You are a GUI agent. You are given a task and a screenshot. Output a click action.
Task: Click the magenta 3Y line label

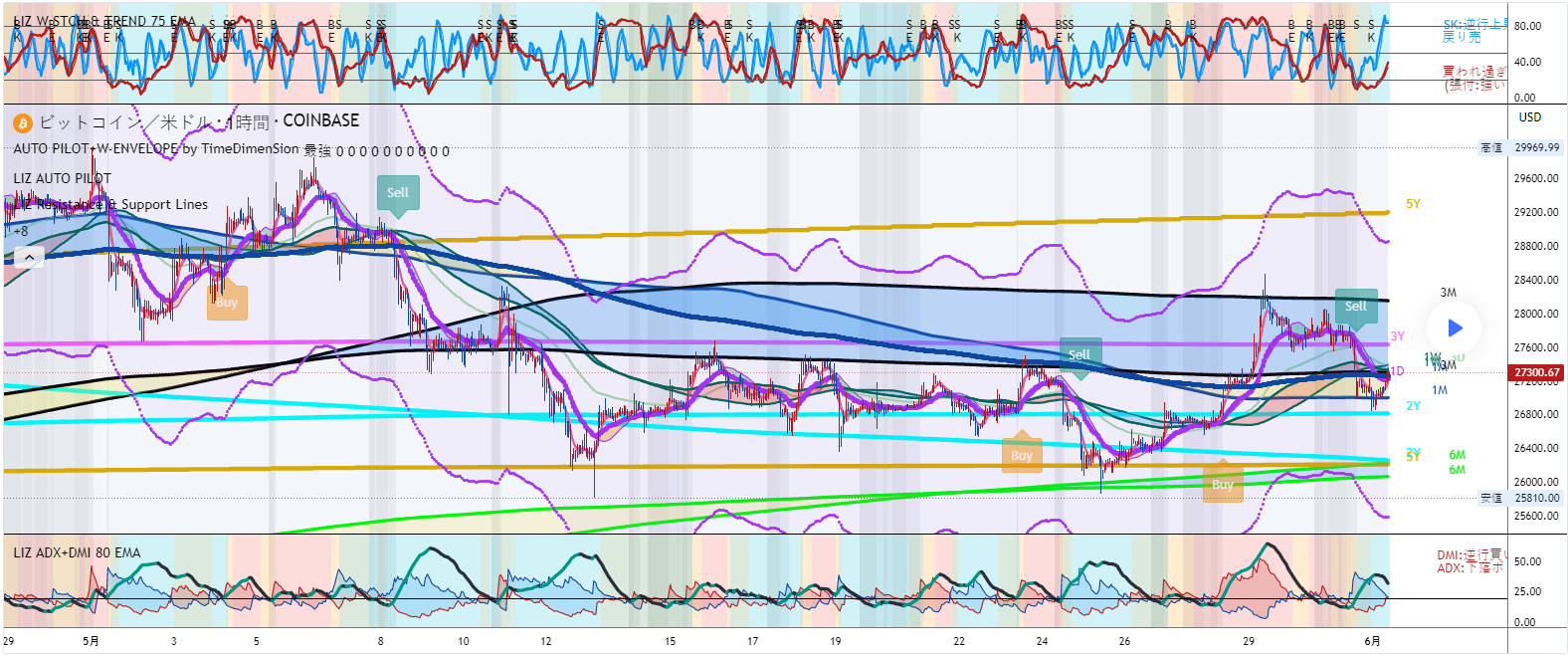click(x=1397, y=336)
